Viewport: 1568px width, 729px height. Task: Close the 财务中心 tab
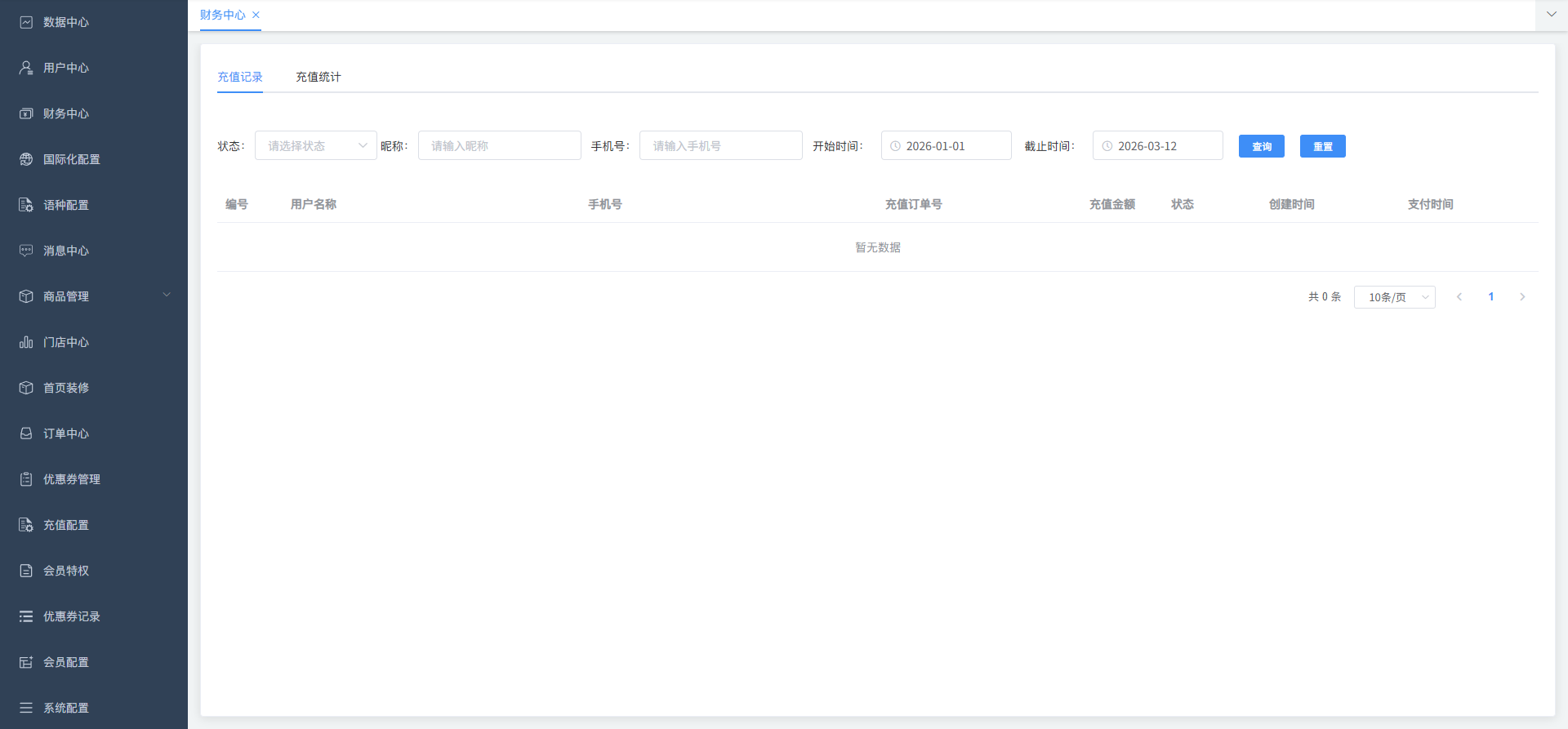tap(256, 15)
